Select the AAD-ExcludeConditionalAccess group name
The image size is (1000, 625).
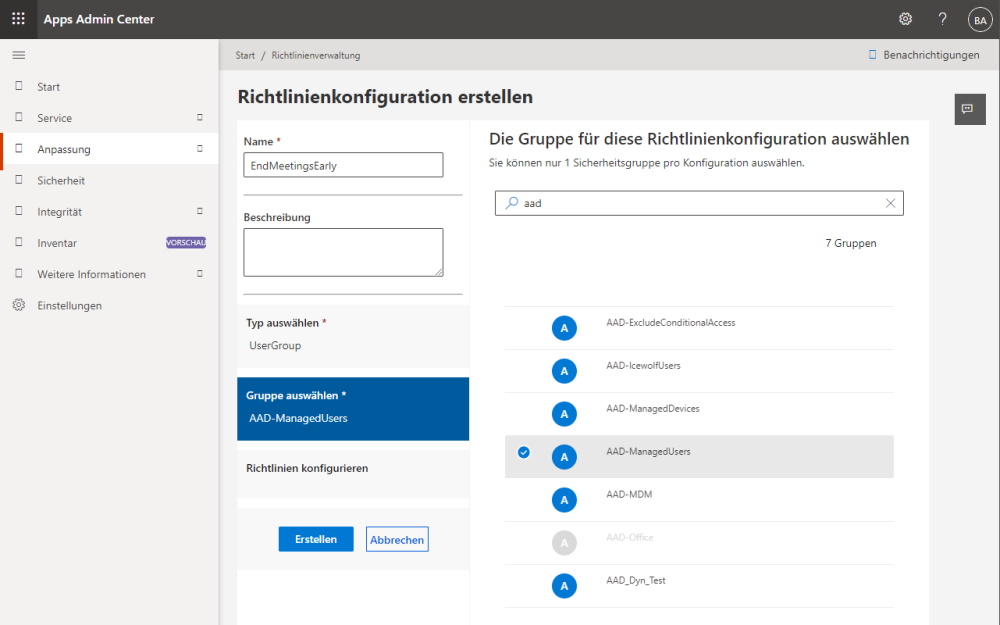pyautogui.click(x=670, y=323)
